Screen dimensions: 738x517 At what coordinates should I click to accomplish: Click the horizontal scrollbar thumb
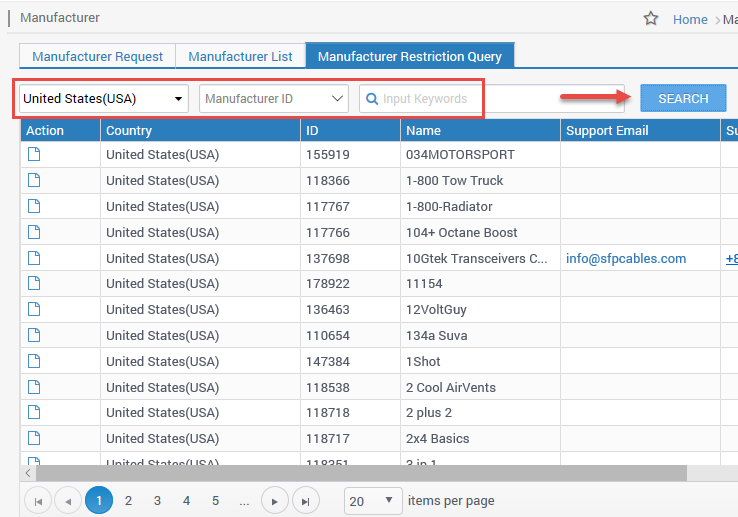(x=361, y=473)
